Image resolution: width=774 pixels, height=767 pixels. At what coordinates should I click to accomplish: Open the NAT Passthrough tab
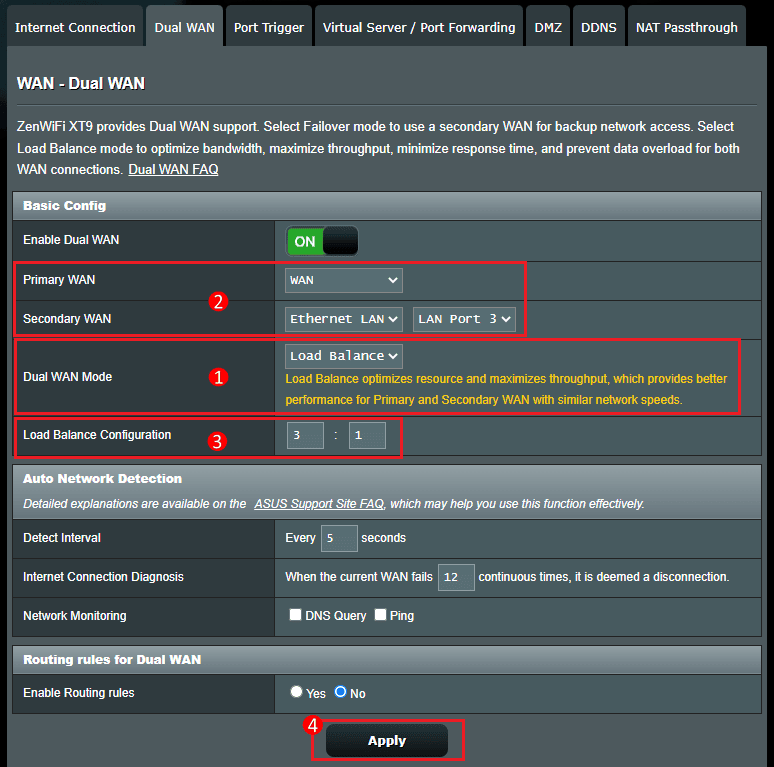(x=687, y=27)
